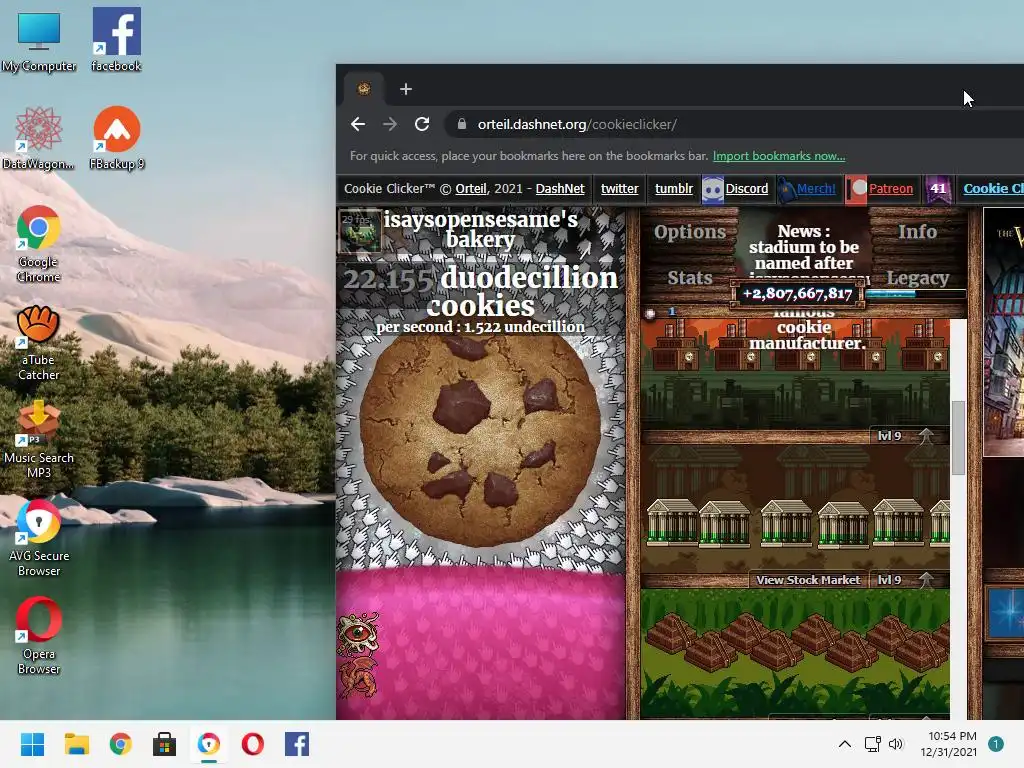Click View Stock Market button
The image size is (1024, 768).
[808, 580]
